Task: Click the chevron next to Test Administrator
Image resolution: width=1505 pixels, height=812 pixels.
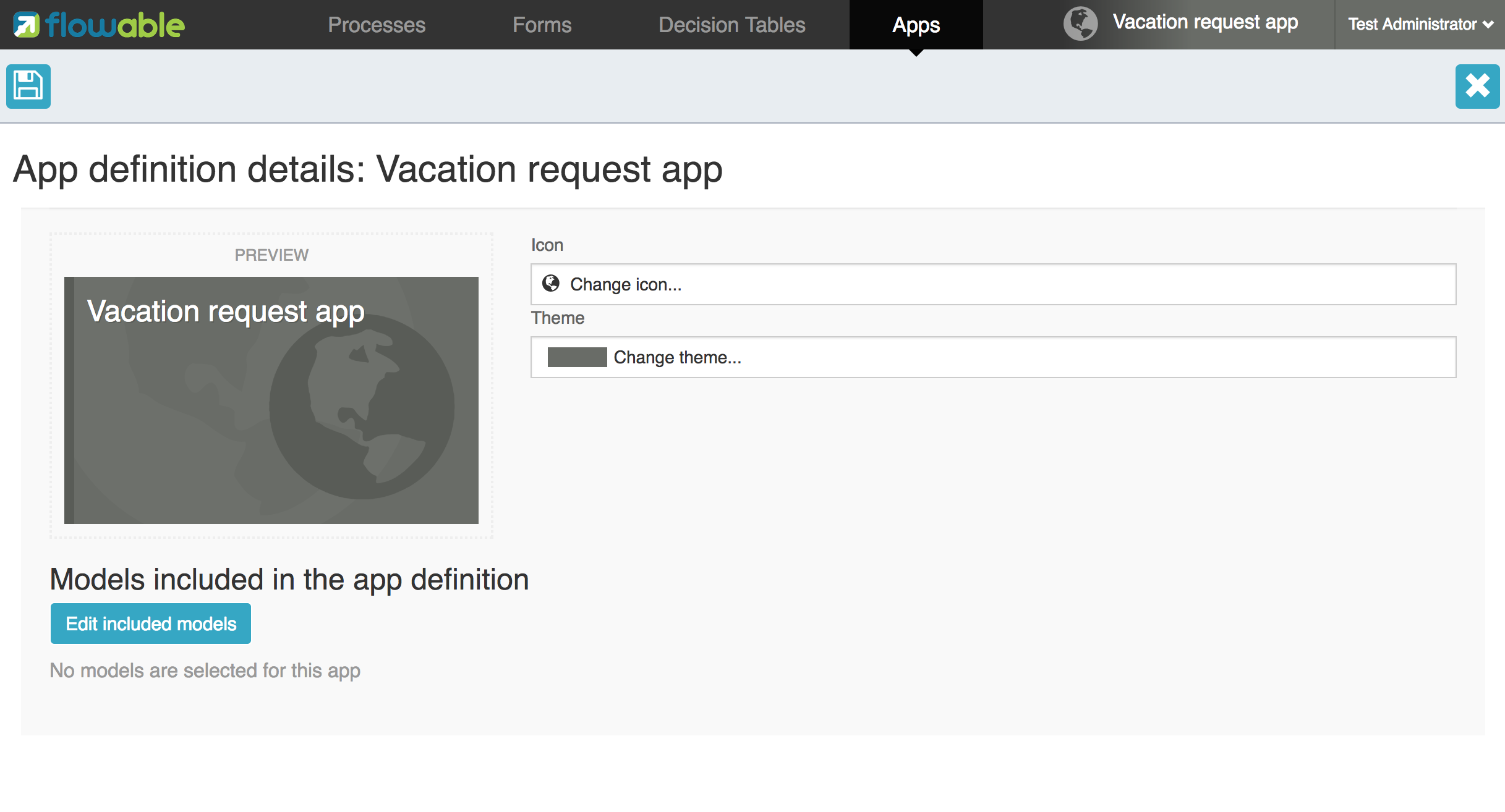Action: pyautogui.click(x=1488, y=25)
